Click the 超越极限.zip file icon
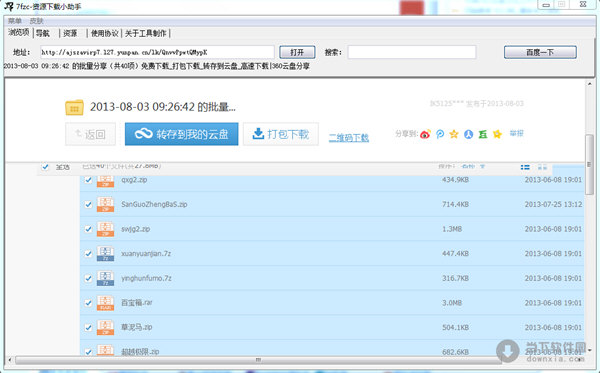Screen dimensions: 600x373 (105, 350)
